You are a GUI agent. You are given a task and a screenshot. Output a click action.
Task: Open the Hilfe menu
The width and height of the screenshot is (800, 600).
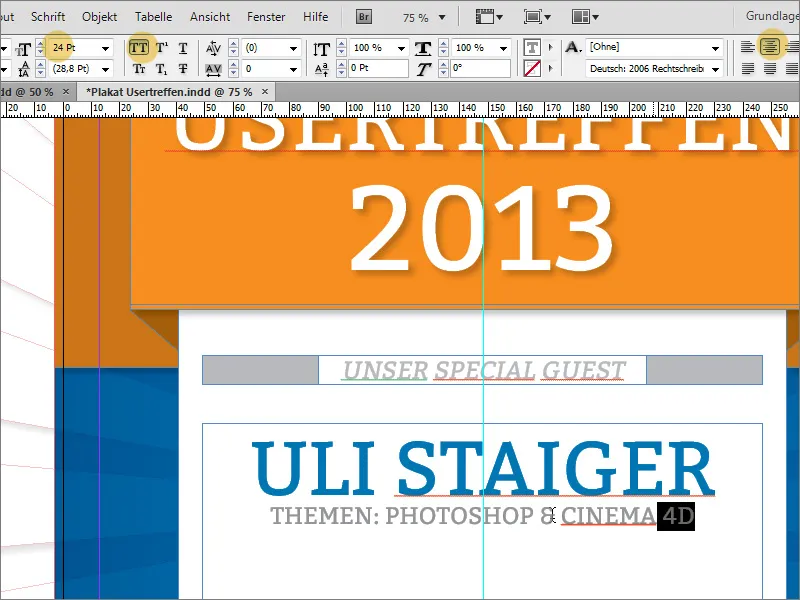[315, 17]
